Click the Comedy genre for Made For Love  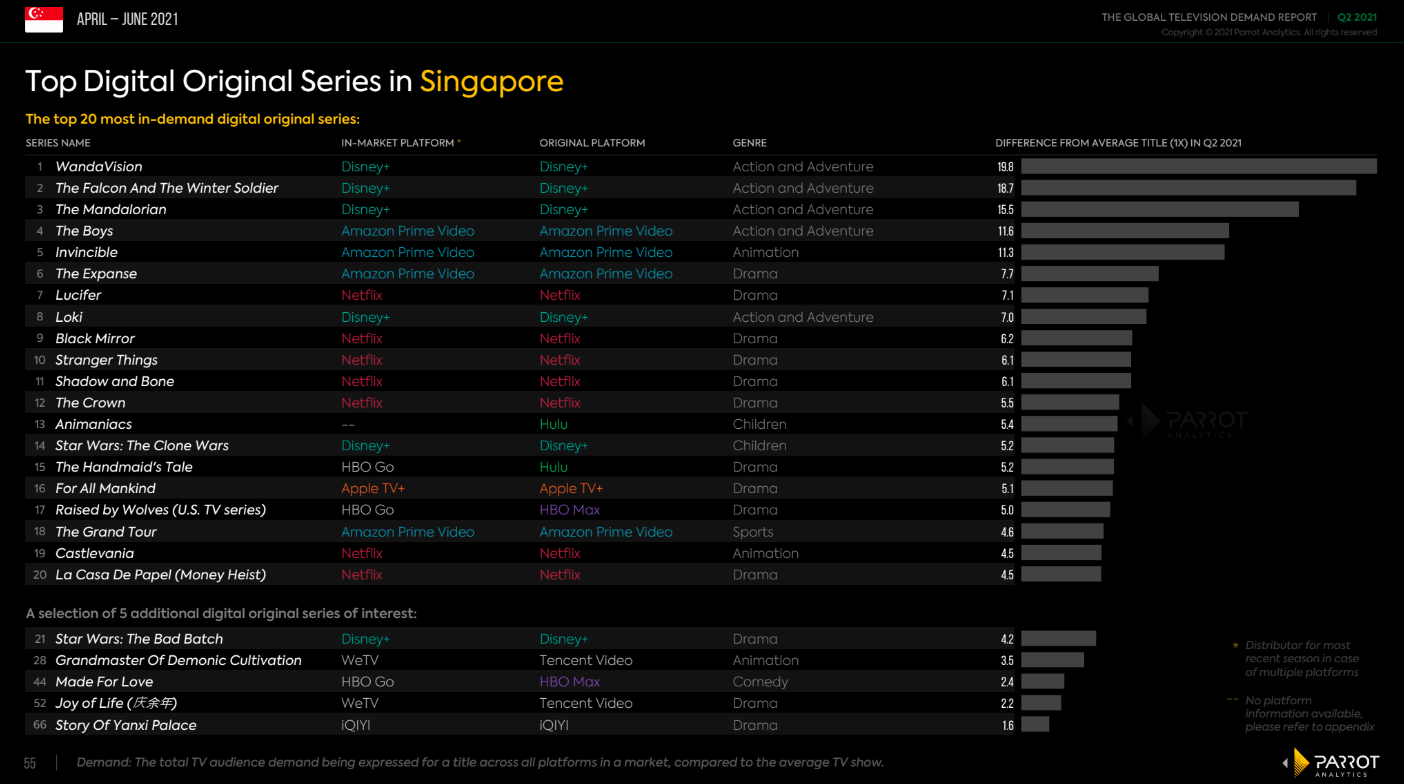[760, 682]
